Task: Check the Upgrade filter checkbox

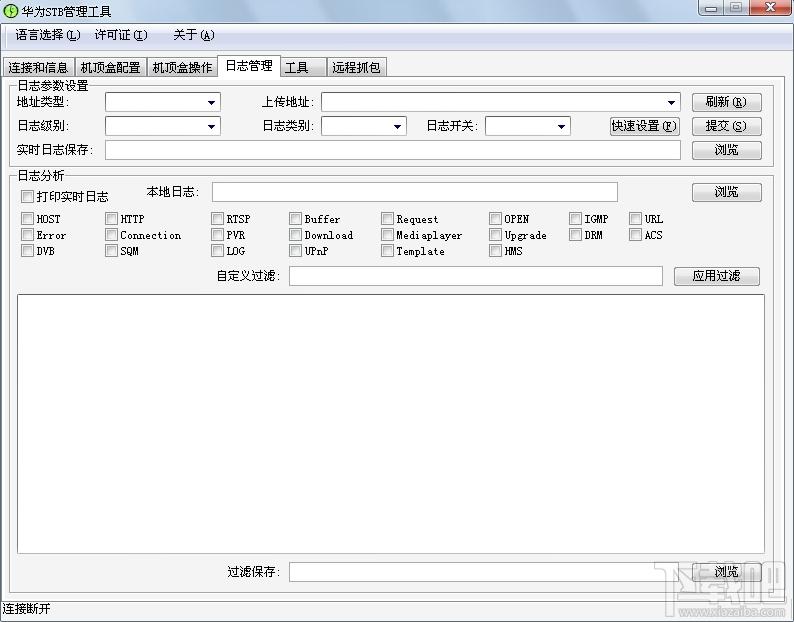Action: (495, 235)
